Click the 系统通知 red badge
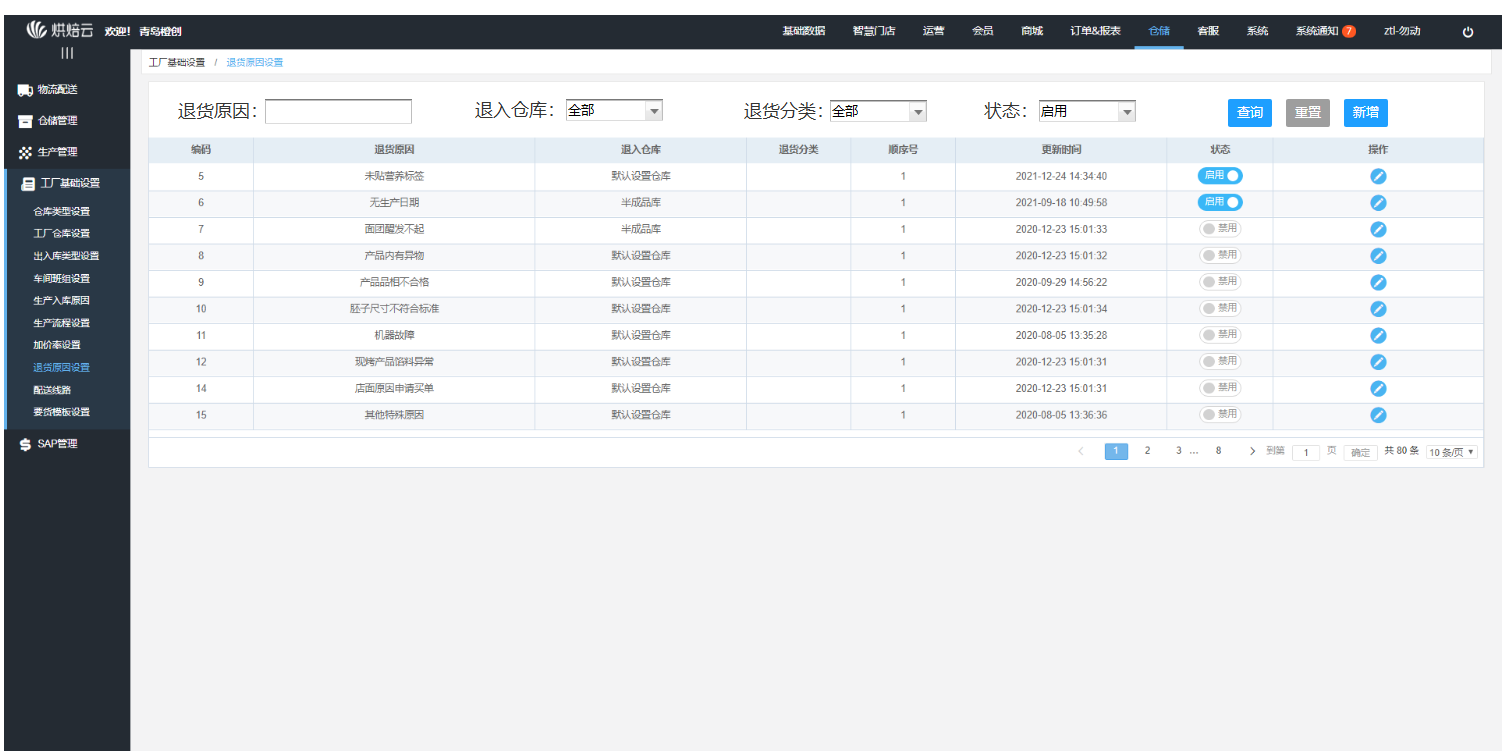The width and height of the screenshot is (1507, 754). pyautogui.click(x=1349, y=31)
